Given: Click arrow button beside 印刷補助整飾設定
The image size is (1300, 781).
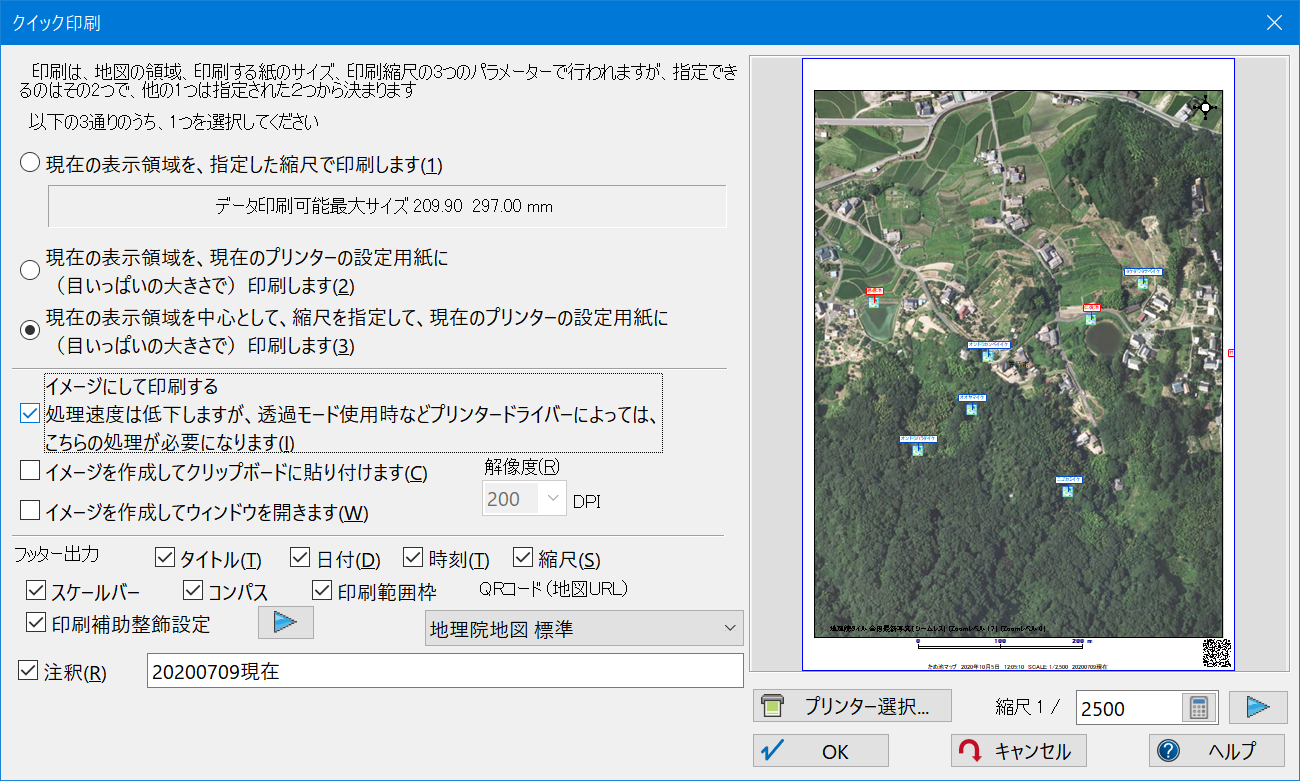Looking at the screenshot, I should [285, 622].
